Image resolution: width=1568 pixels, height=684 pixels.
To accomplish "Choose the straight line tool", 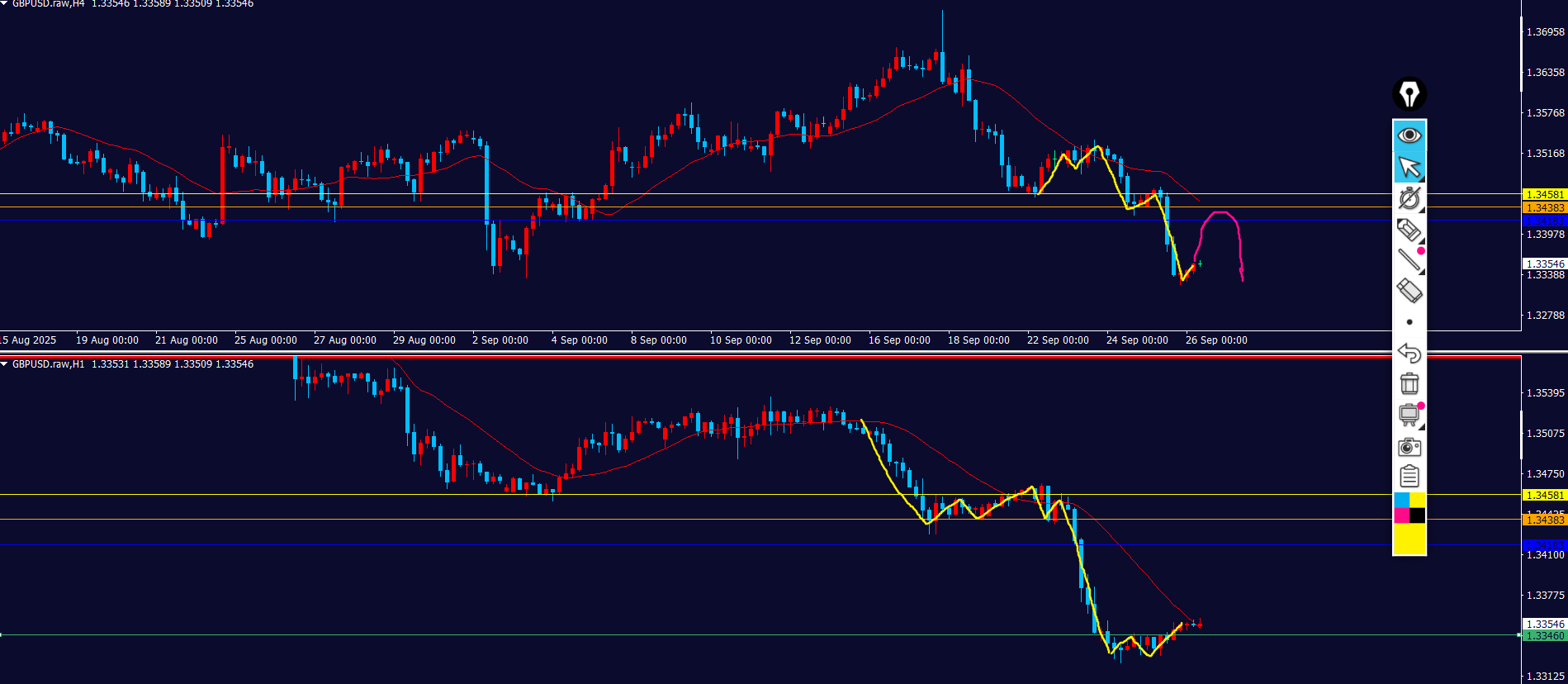I will click(x=1409, y=260).
